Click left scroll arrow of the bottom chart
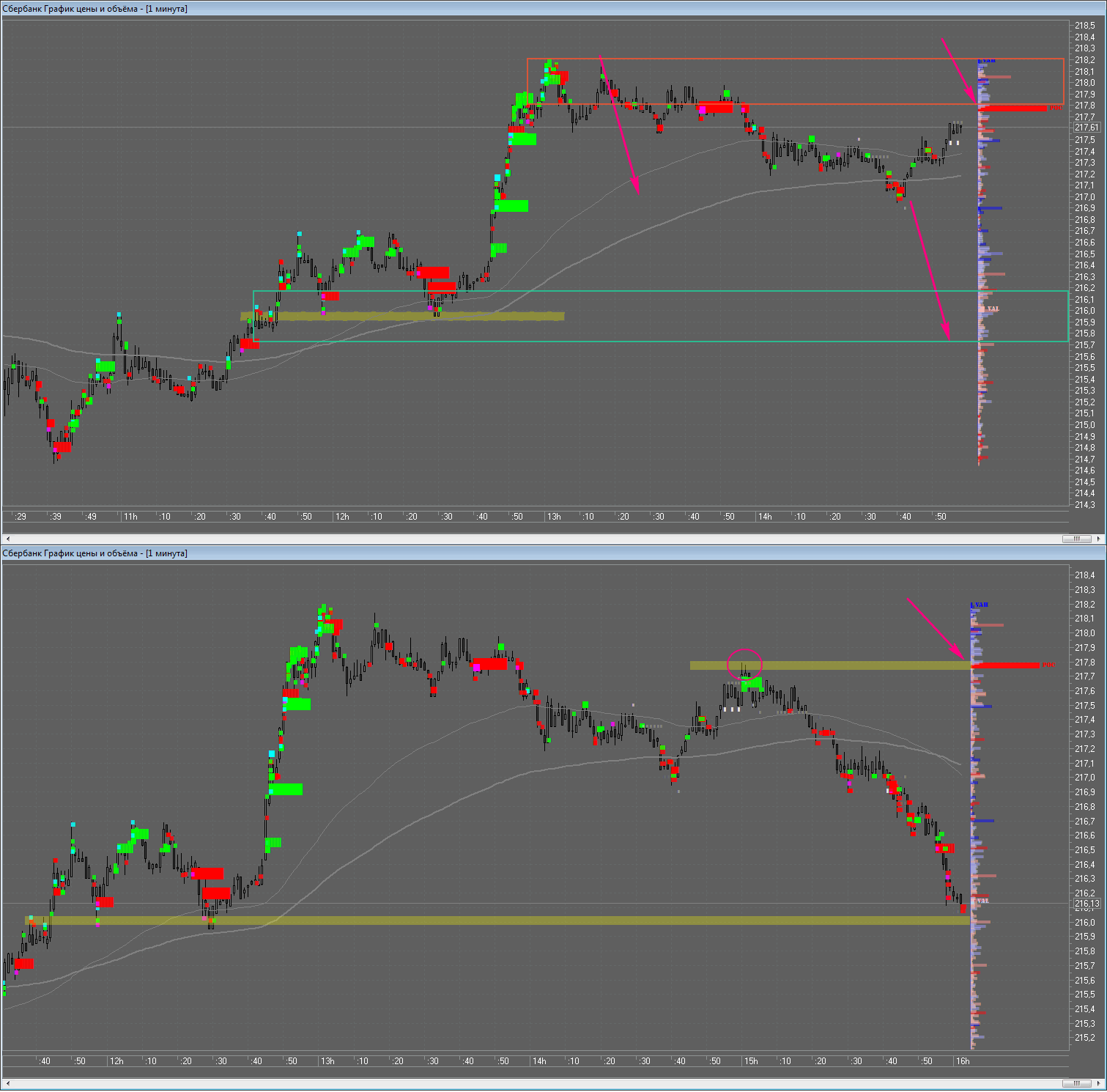This screenshot has height=1092, width=1107. 8,1083
